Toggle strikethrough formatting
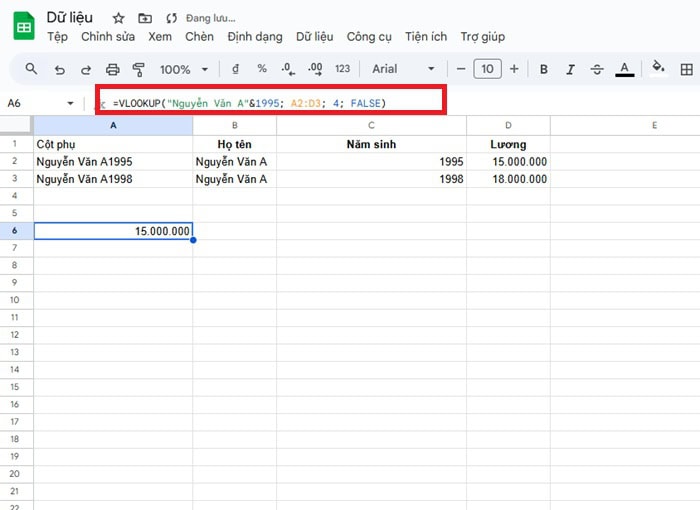Viewport: 700px width, 510px height. click(x=597, y=69)
